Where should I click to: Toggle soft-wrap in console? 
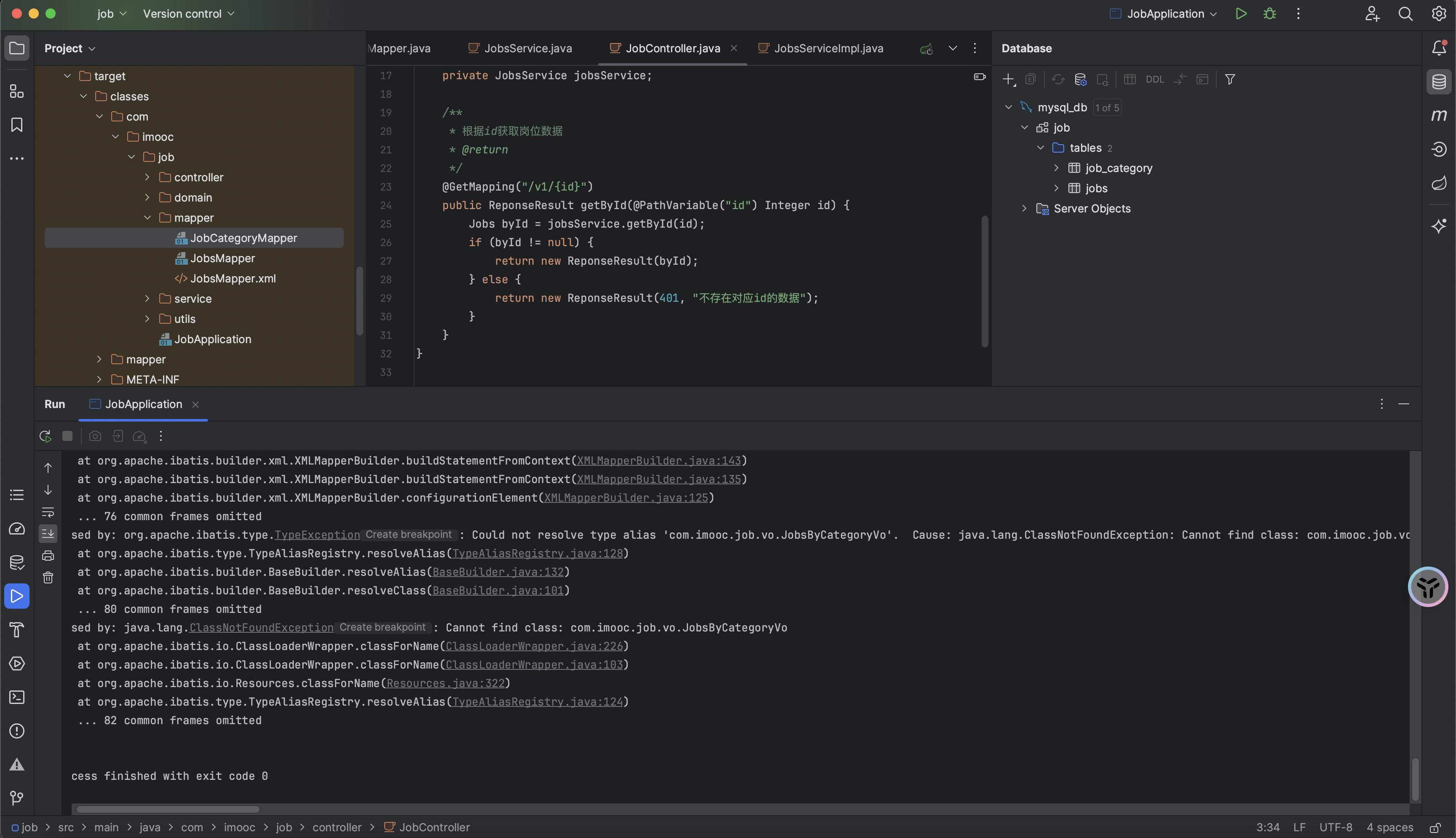pos(48,512)
